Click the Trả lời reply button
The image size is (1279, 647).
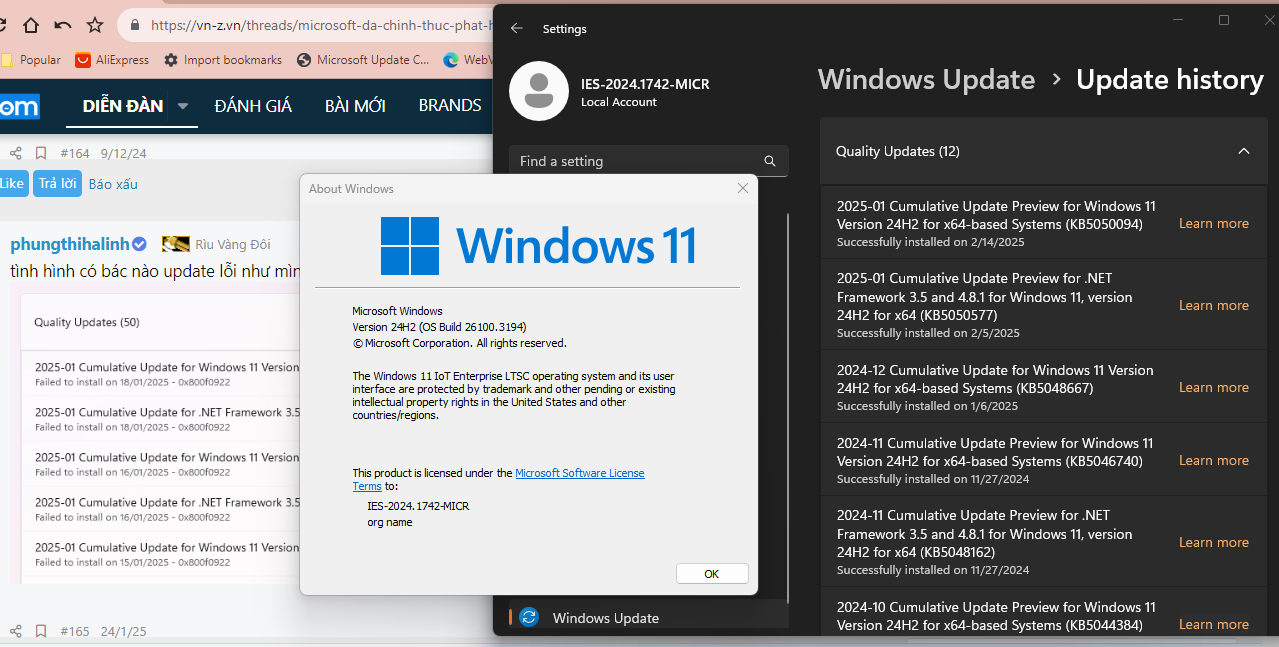click(x=58, y=184)
